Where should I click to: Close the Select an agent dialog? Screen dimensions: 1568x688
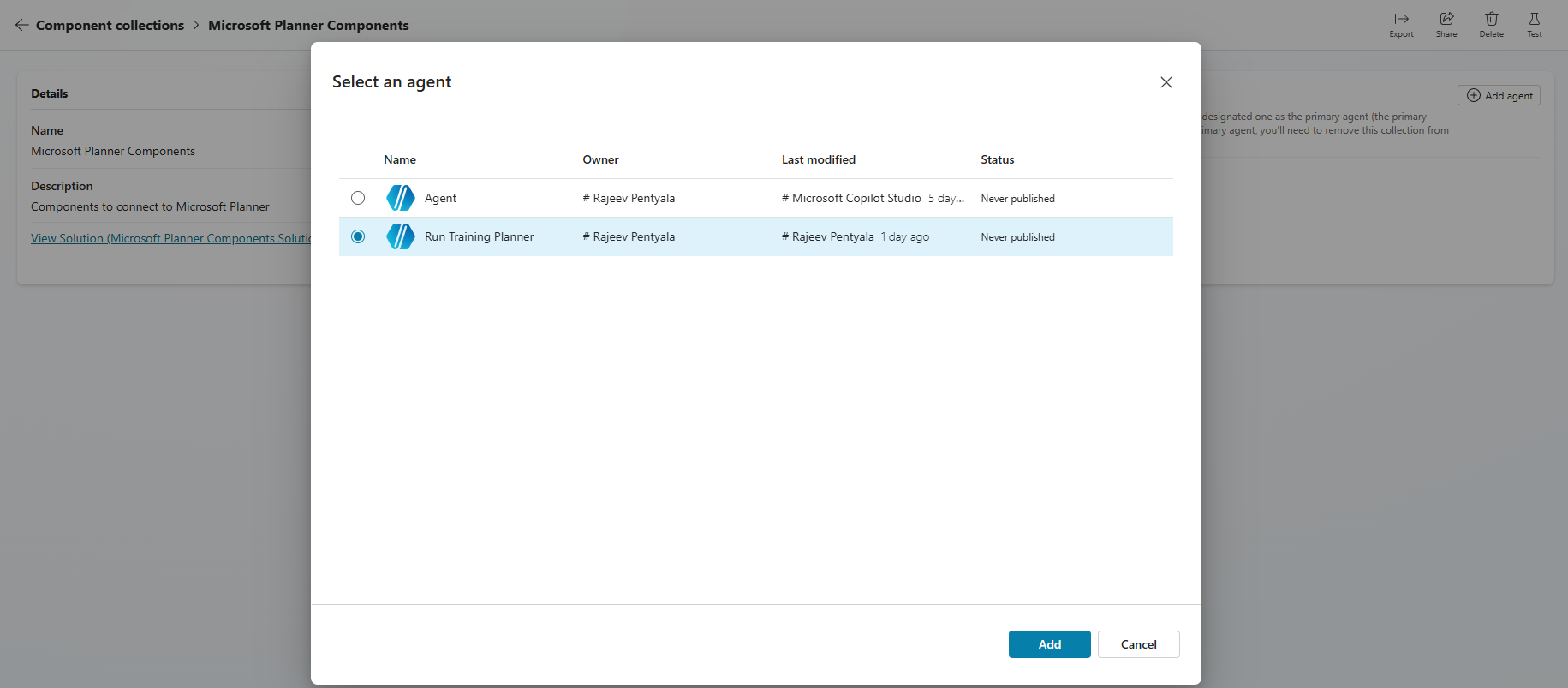(1166, 82)
